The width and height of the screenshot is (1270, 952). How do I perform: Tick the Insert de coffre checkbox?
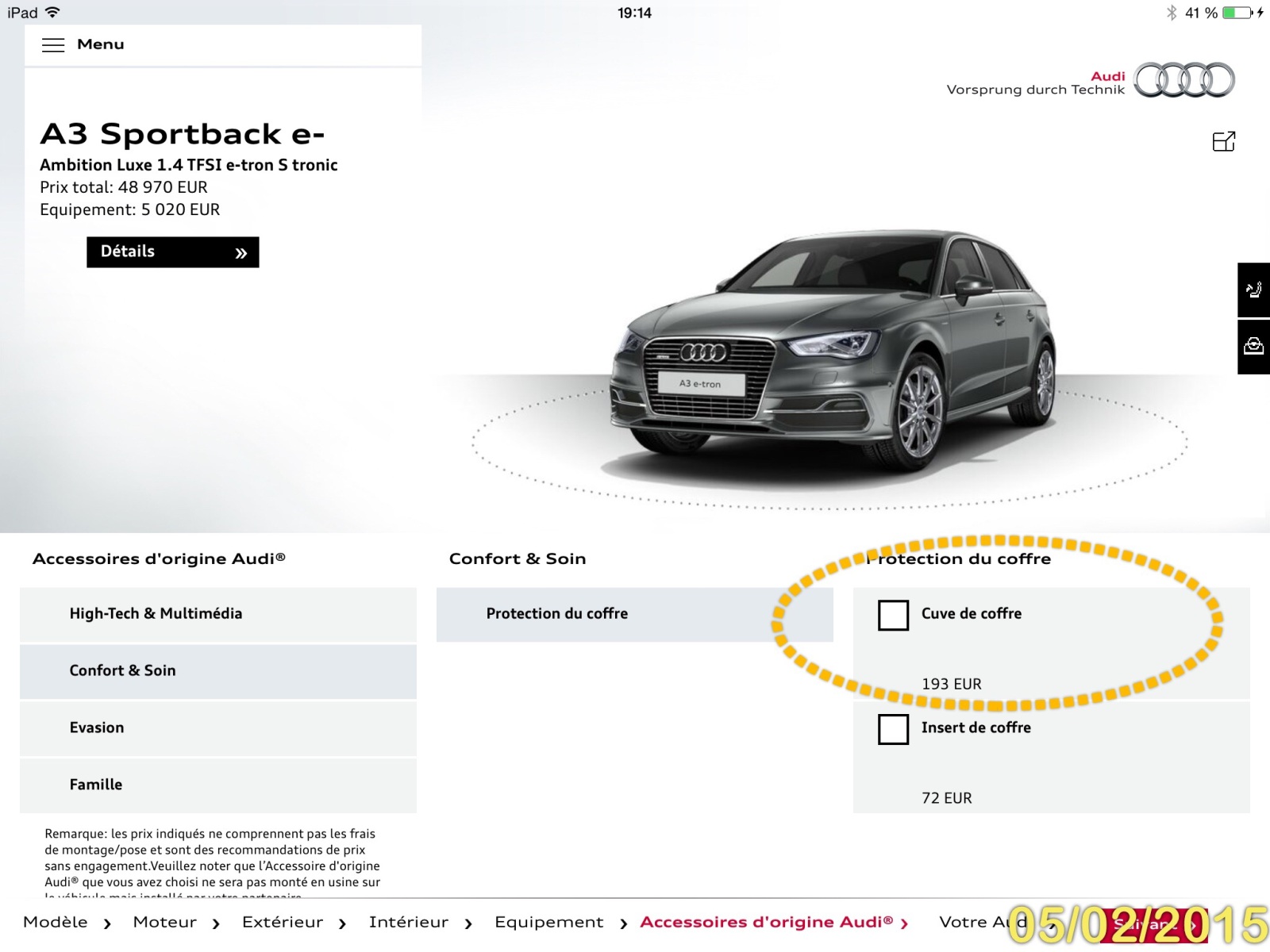click(894, 730)
